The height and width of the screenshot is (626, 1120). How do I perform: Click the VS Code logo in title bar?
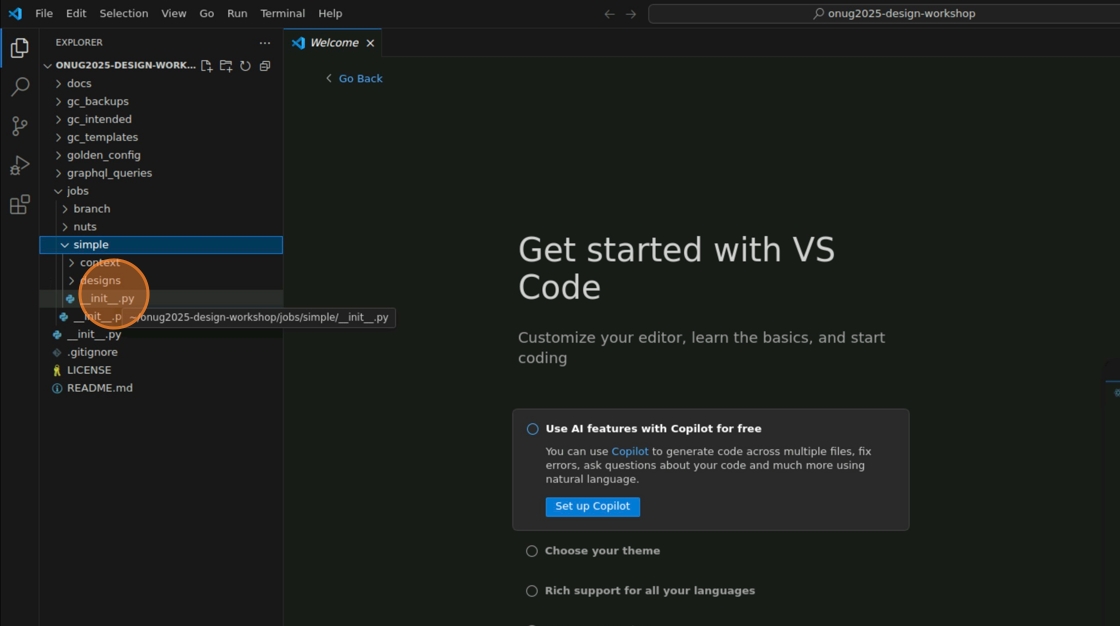point(15,13)
